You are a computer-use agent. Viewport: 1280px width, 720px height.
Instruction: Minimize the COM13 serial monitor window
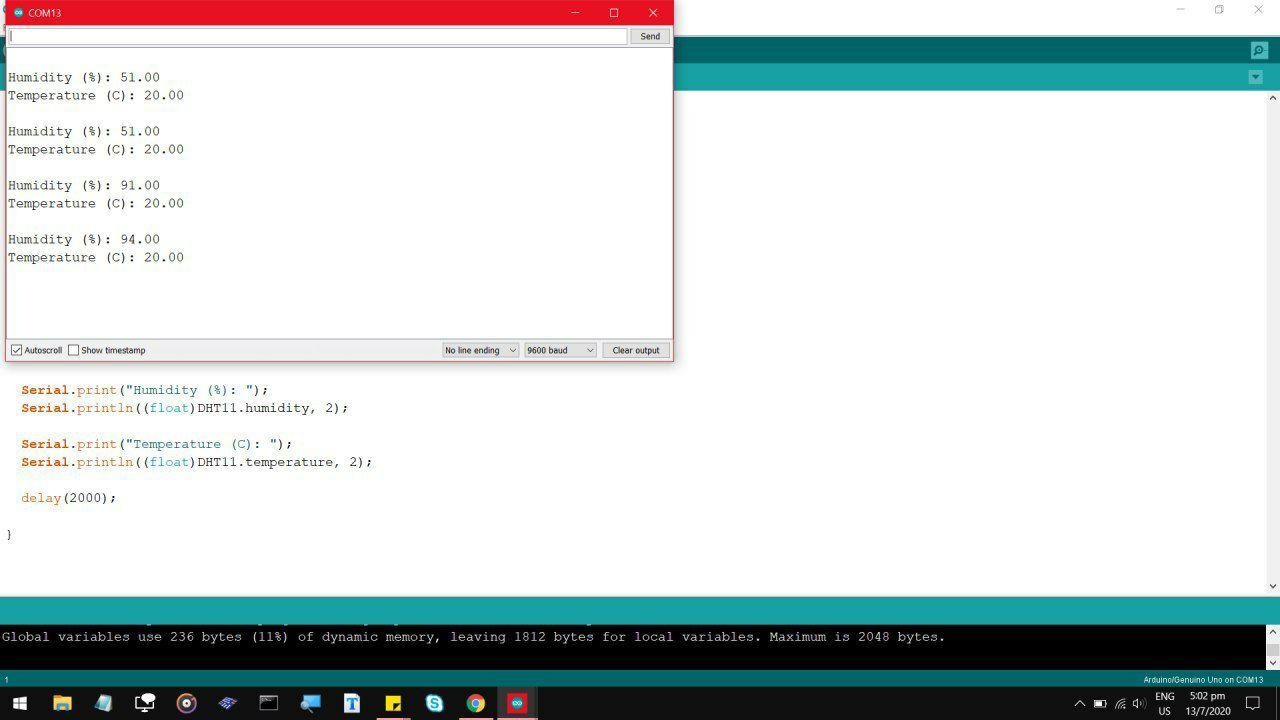tap(575, 13)
